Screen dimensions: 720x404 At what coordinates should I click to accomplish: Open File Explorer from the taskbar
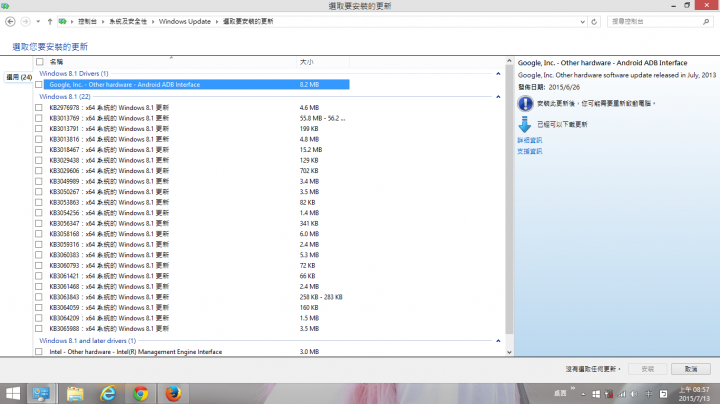coord(75,393)
